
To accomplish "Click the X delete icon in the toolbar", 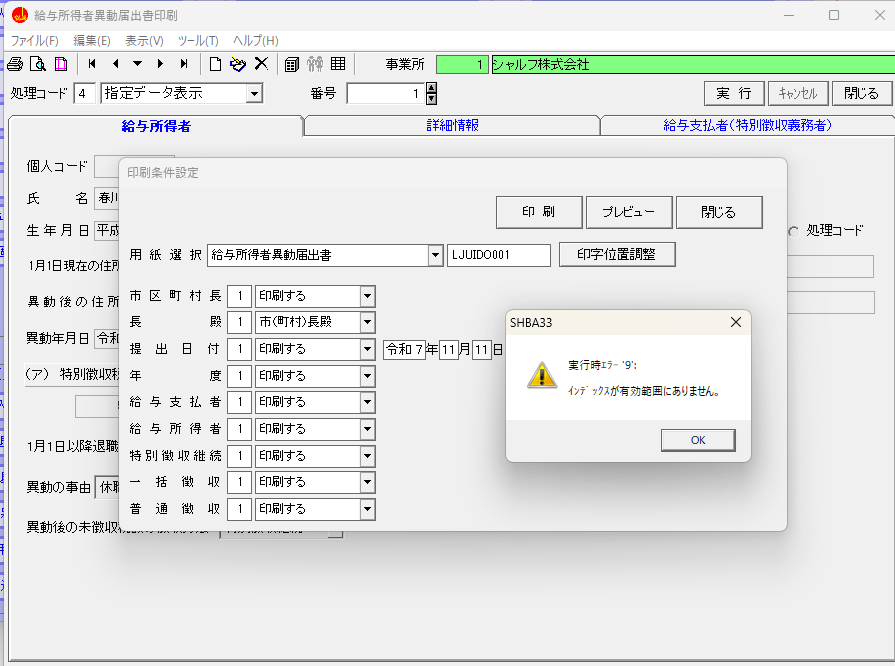I will point(261,64).
